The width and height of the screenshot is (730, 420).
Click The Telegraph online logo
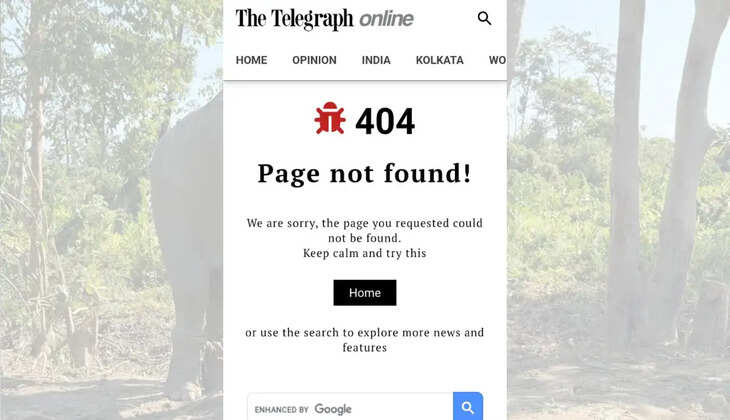click(324, 19)
